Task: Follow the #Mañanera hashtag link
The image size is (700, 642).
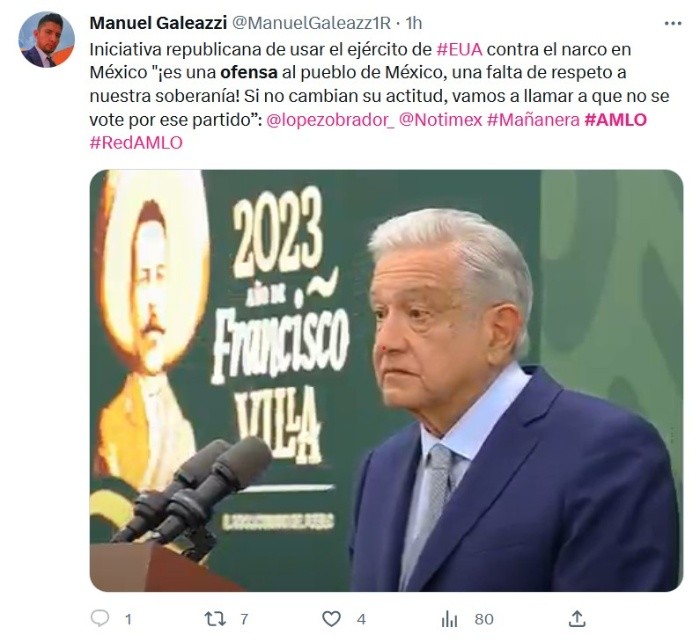Action: [533, 120]
